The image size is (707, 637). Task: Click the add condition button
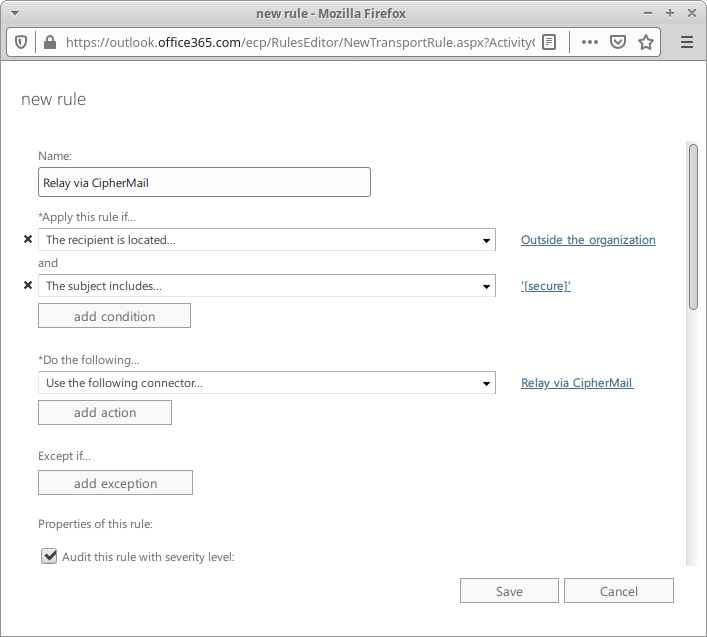tap(115, 316)
